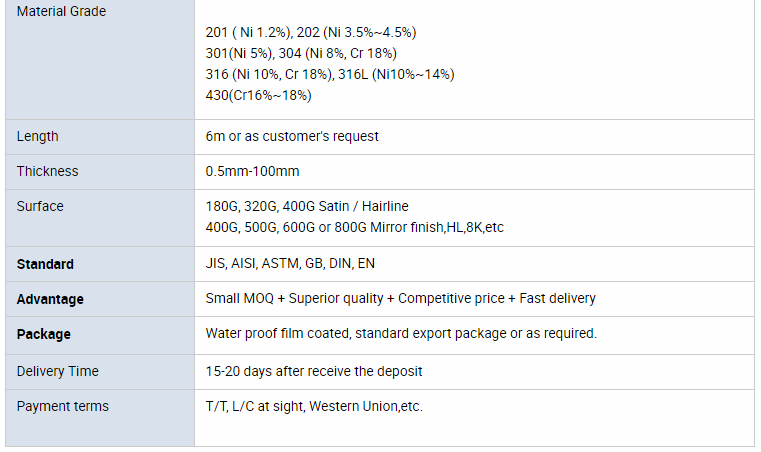Viewport: 761px width, 452px height.
Task: Click the bold Standard label
Action: pyautogui.click(x=45, y=264)
